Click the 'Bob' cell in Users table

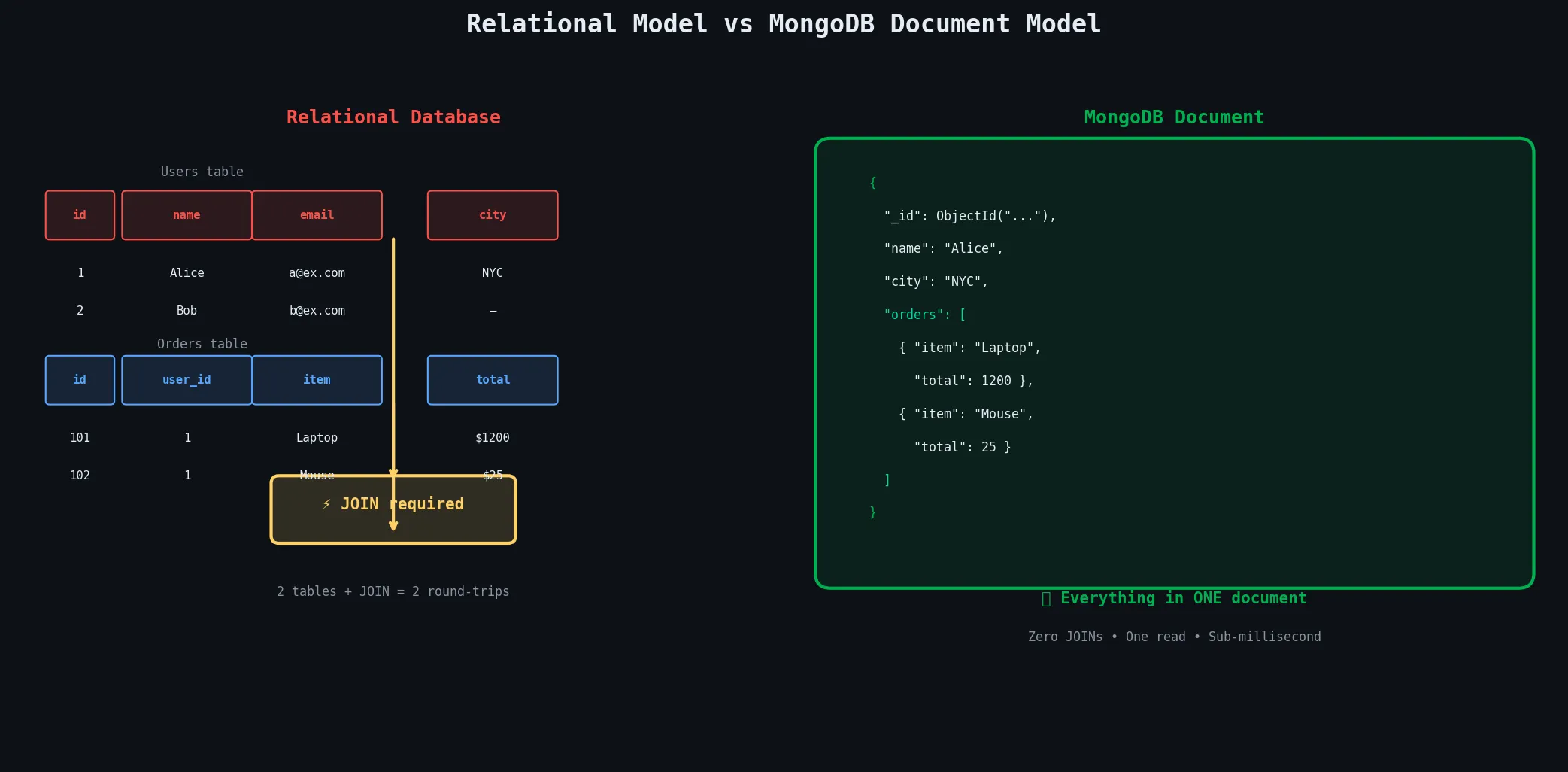tap(187, 311)
